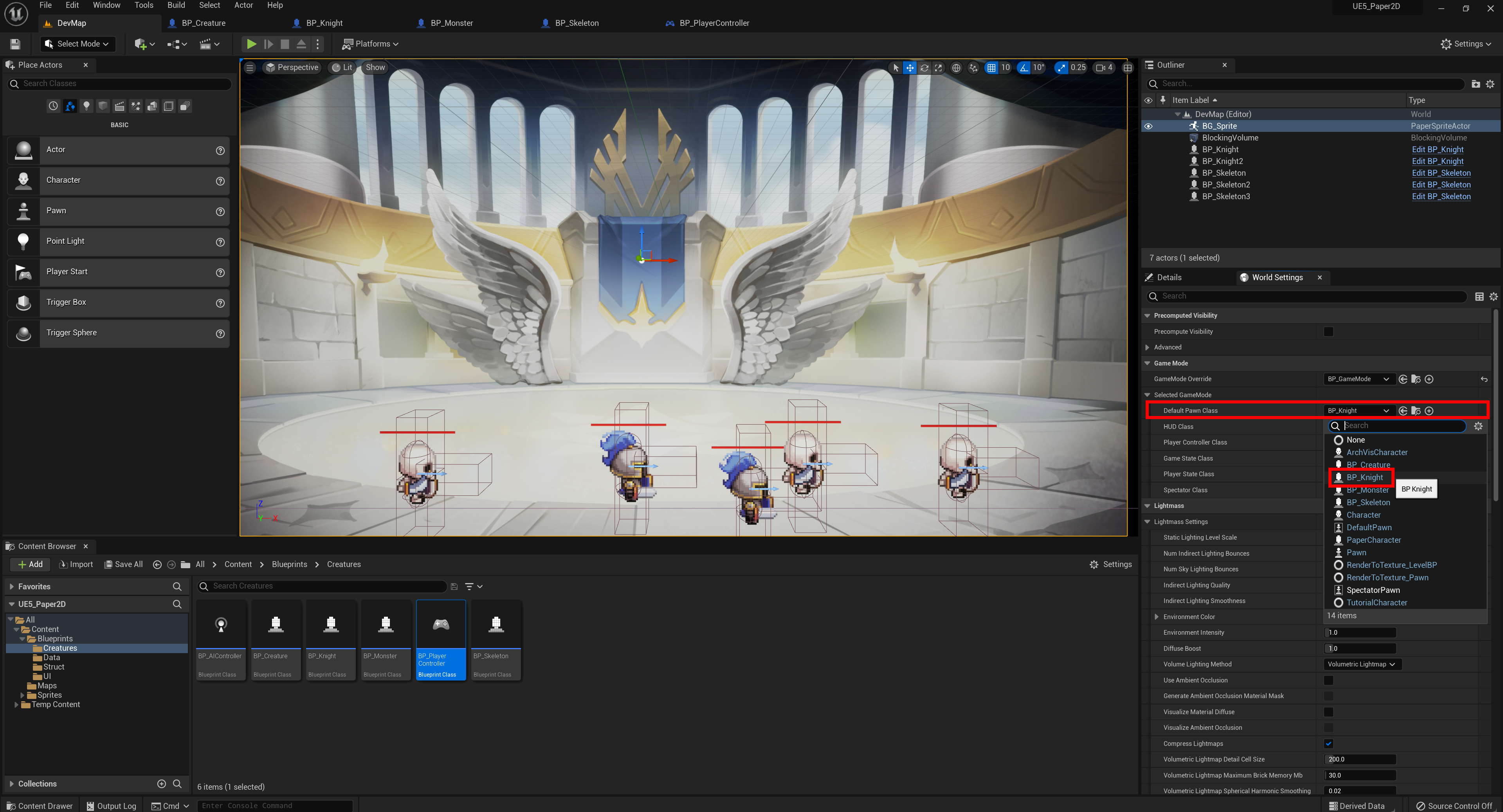The width and height of the screenshot is (1503, 812).
Task: Open the Build menu
Action: point(176,5)
